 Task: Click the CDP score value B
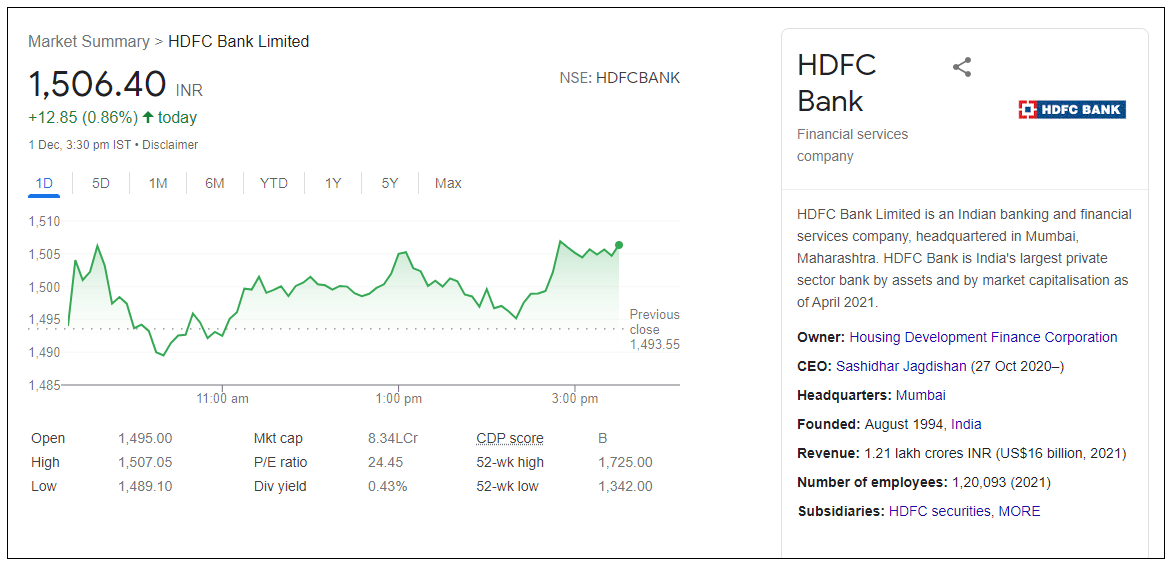tap(602, 439)
